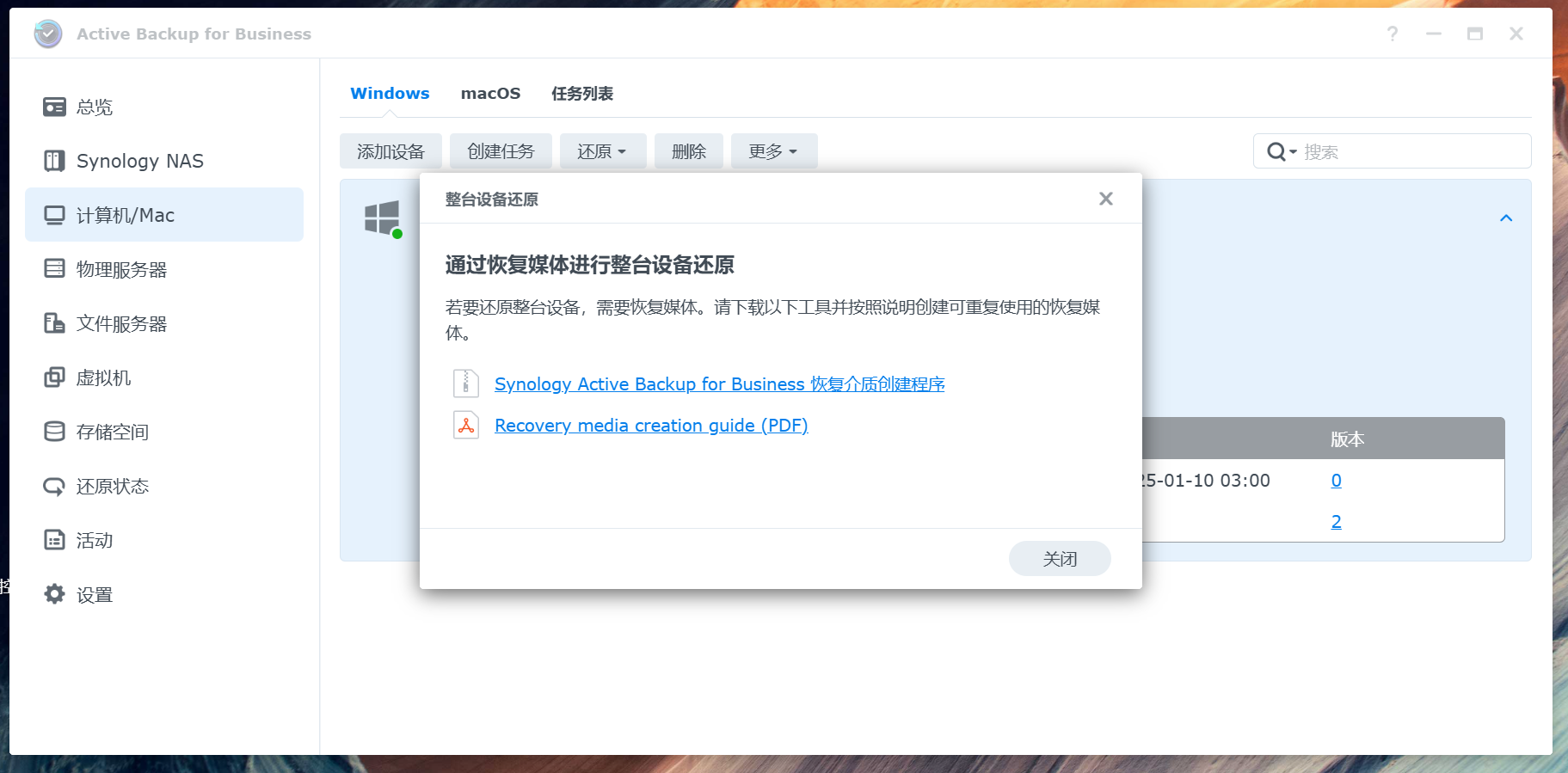Image resolution: width=1568 pixels, height=773 pixels.
Task: Close the 整台设备还原 dialog with X
Action: pos(1106,199)
